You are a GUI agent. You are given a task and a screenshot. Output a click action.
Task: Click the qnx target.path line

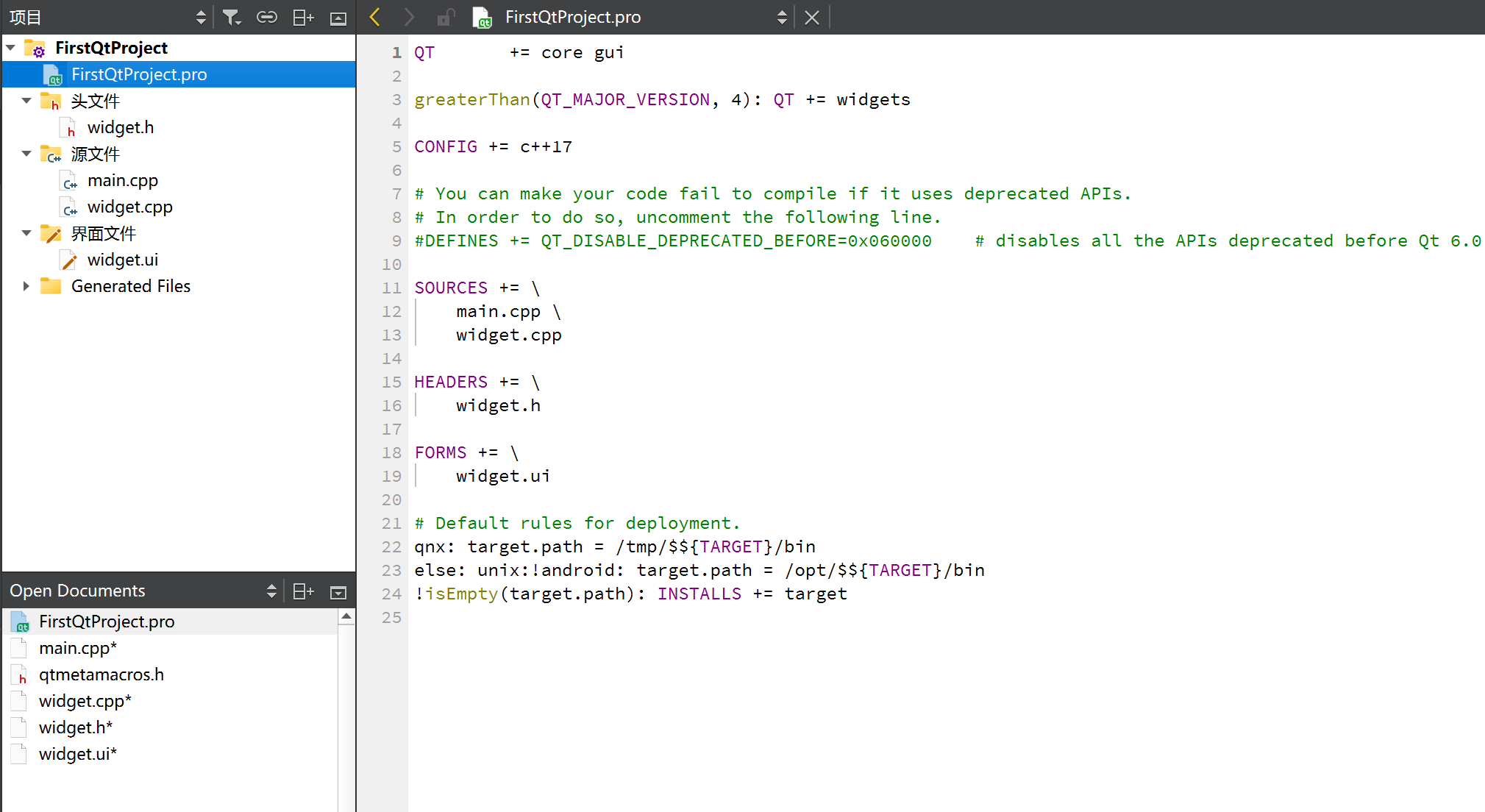click(615, 546)
